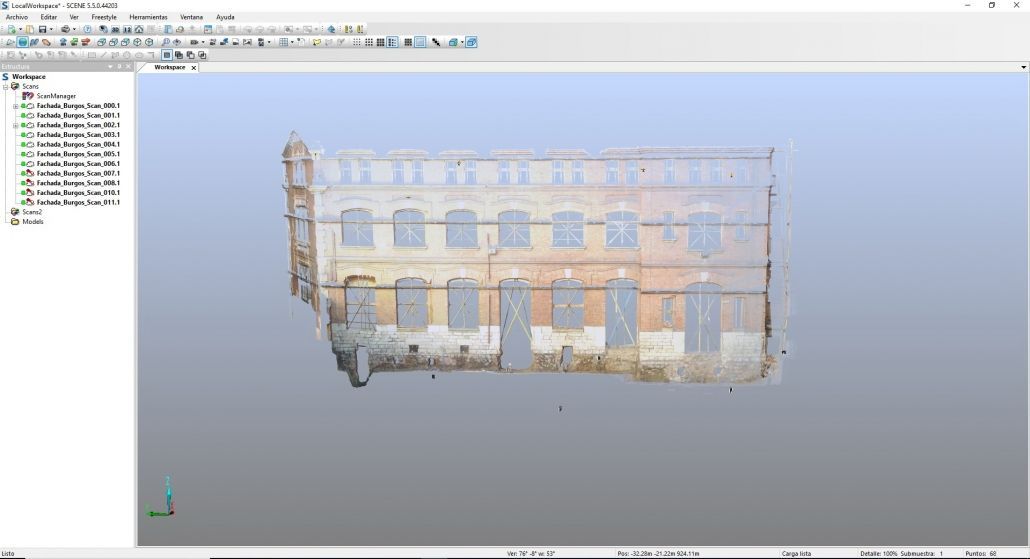1030x559 pixels.
Task: Click the Save floppy disk icon
Action: click(43, 30)
